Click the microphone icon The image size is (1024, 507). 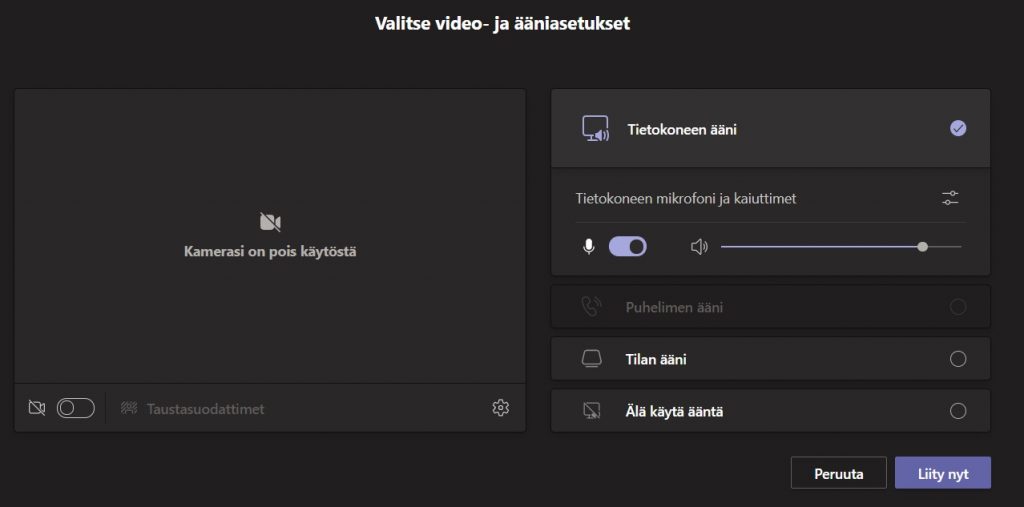coord(589,246)
